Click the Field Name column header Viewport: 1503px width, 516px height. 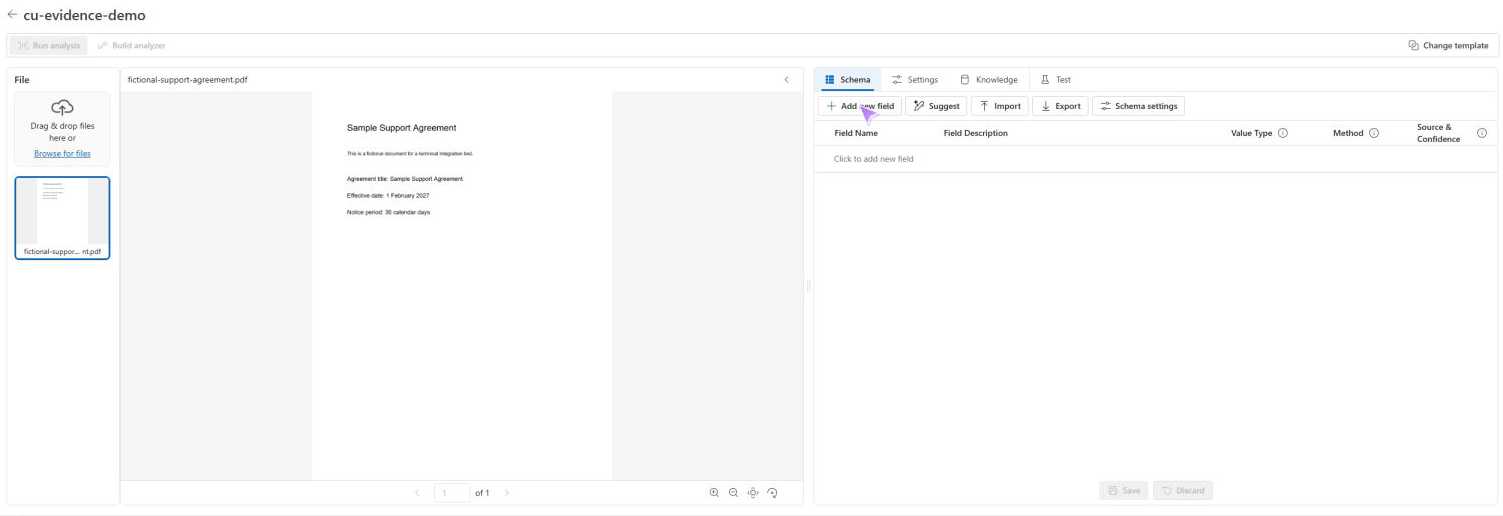856,133
